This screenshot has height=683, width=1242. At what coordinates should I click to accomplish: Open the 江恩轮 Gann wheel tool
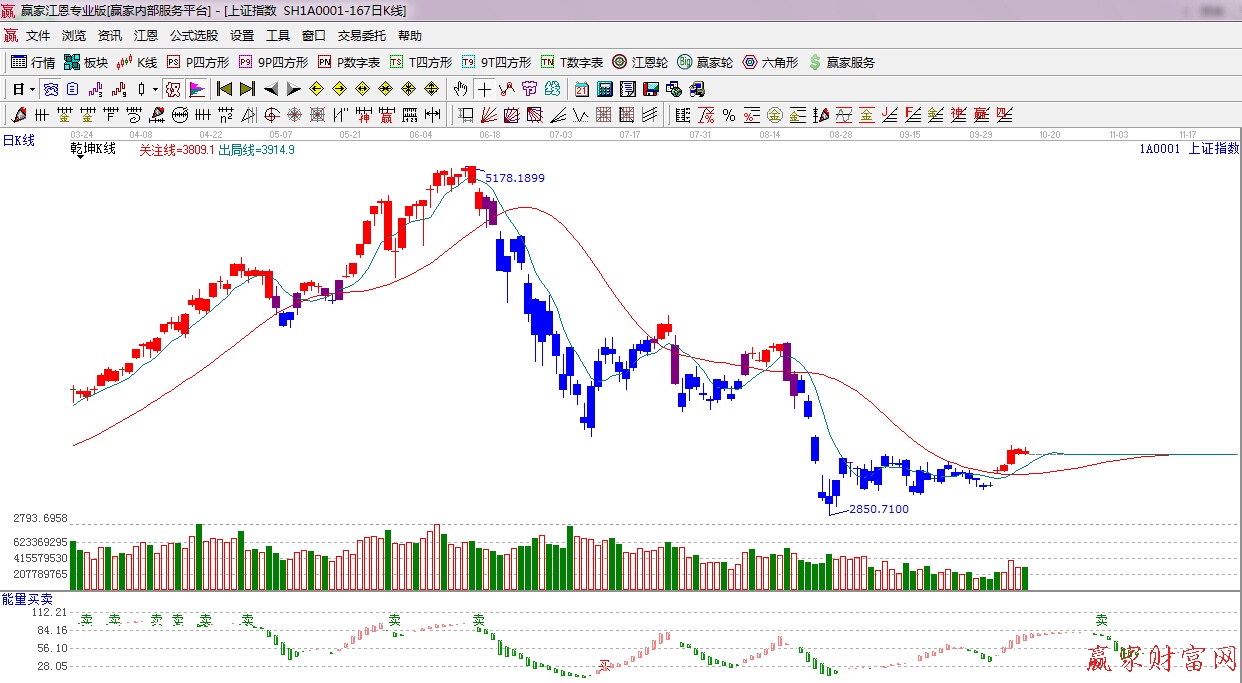click(x=640, y=62)
